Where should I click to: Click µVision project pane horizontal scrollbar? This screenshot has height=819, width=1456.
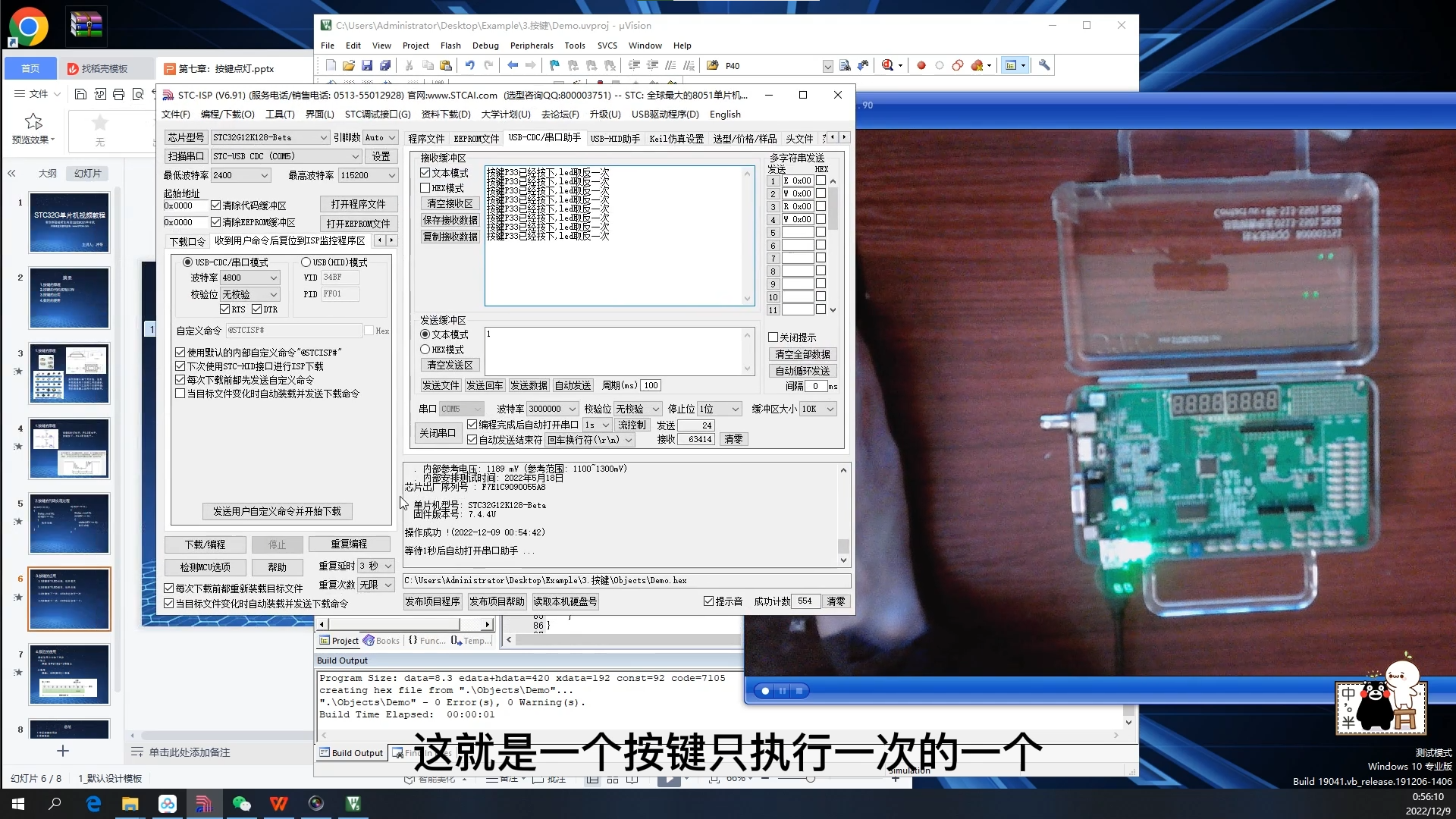click(406, 624)
